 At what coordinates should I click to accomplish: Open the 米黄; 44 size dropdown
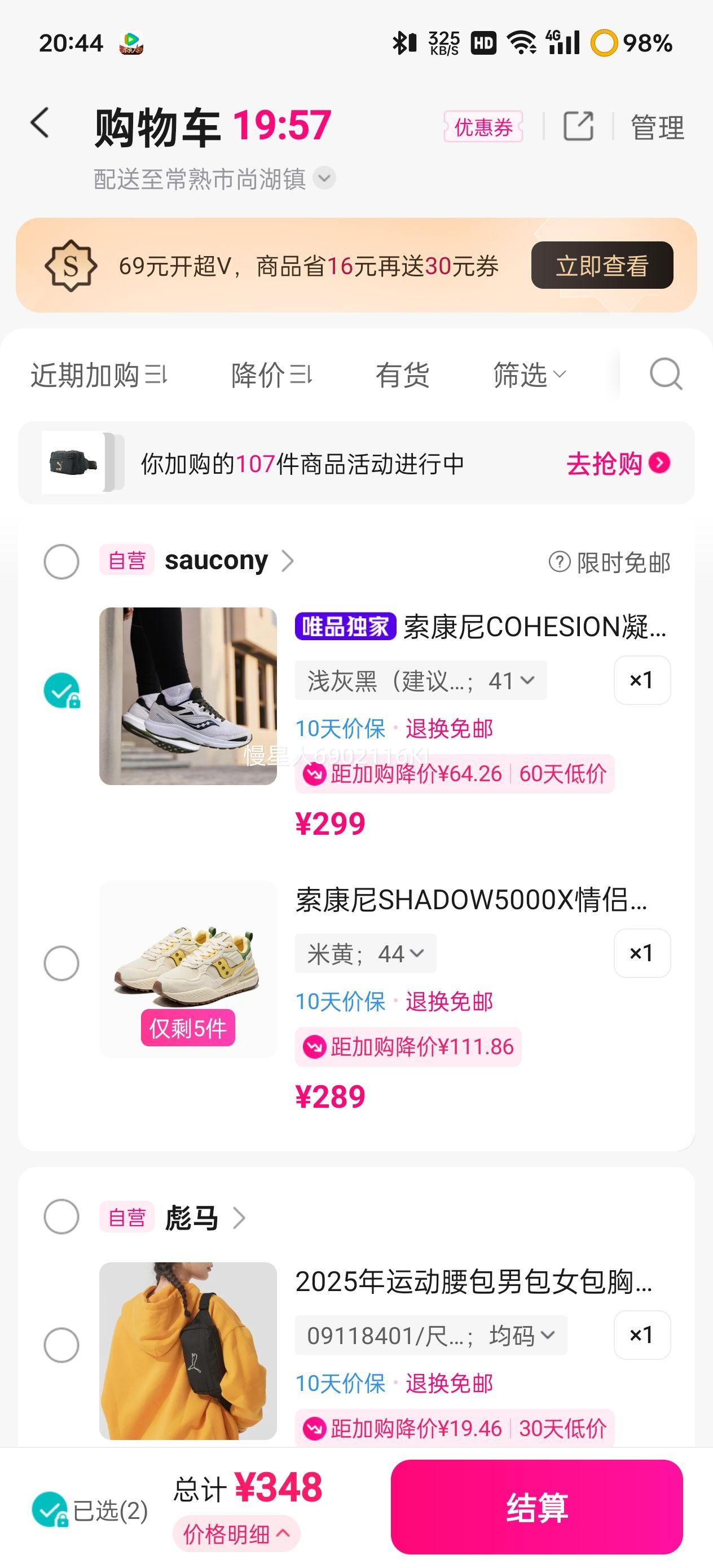366,953
